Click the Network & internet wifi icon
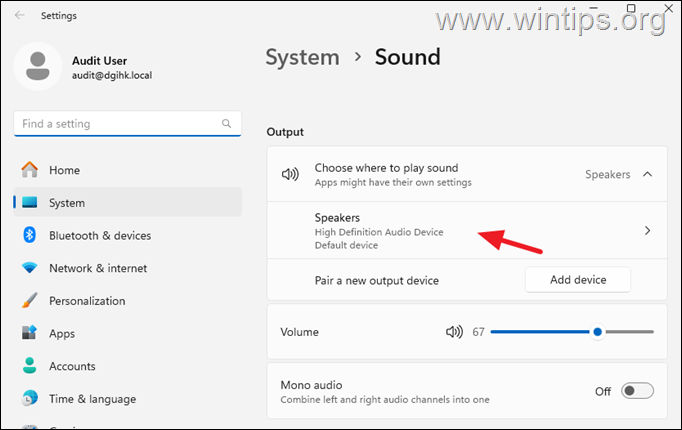Viewport: 682px width, 430px height. pyautogui.click(x=30, y=268)
